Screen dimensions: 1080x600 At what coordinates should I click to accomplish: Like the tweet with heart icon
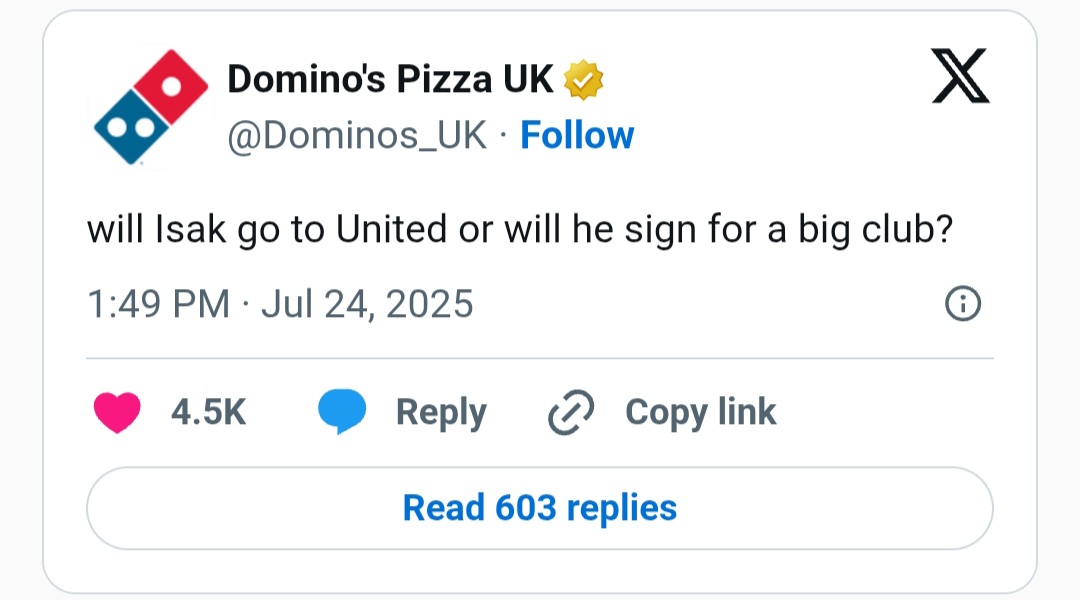117,412
